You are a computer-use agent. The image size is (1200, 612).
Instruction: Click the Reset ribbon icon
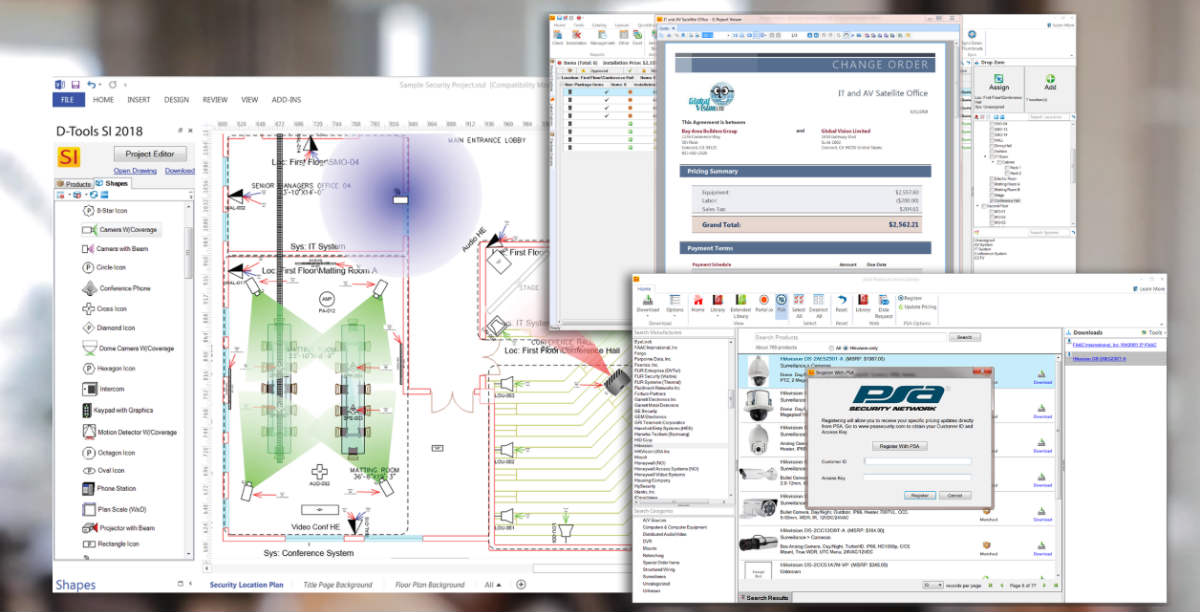pyautogui.click(x=842, y=304)
